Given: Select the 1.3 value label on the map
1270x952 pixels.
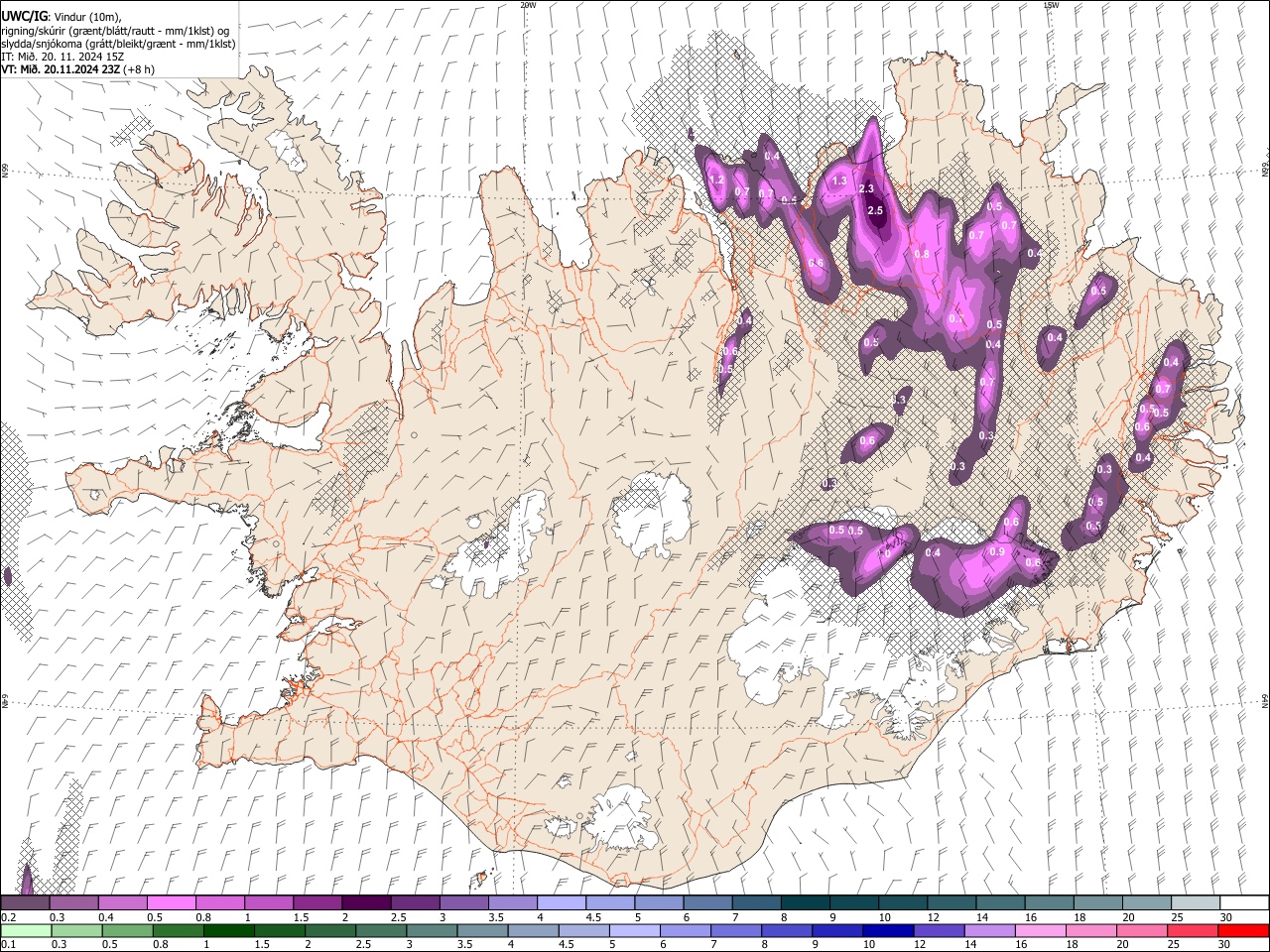Looking at the screenshot, I should point(839,180).
